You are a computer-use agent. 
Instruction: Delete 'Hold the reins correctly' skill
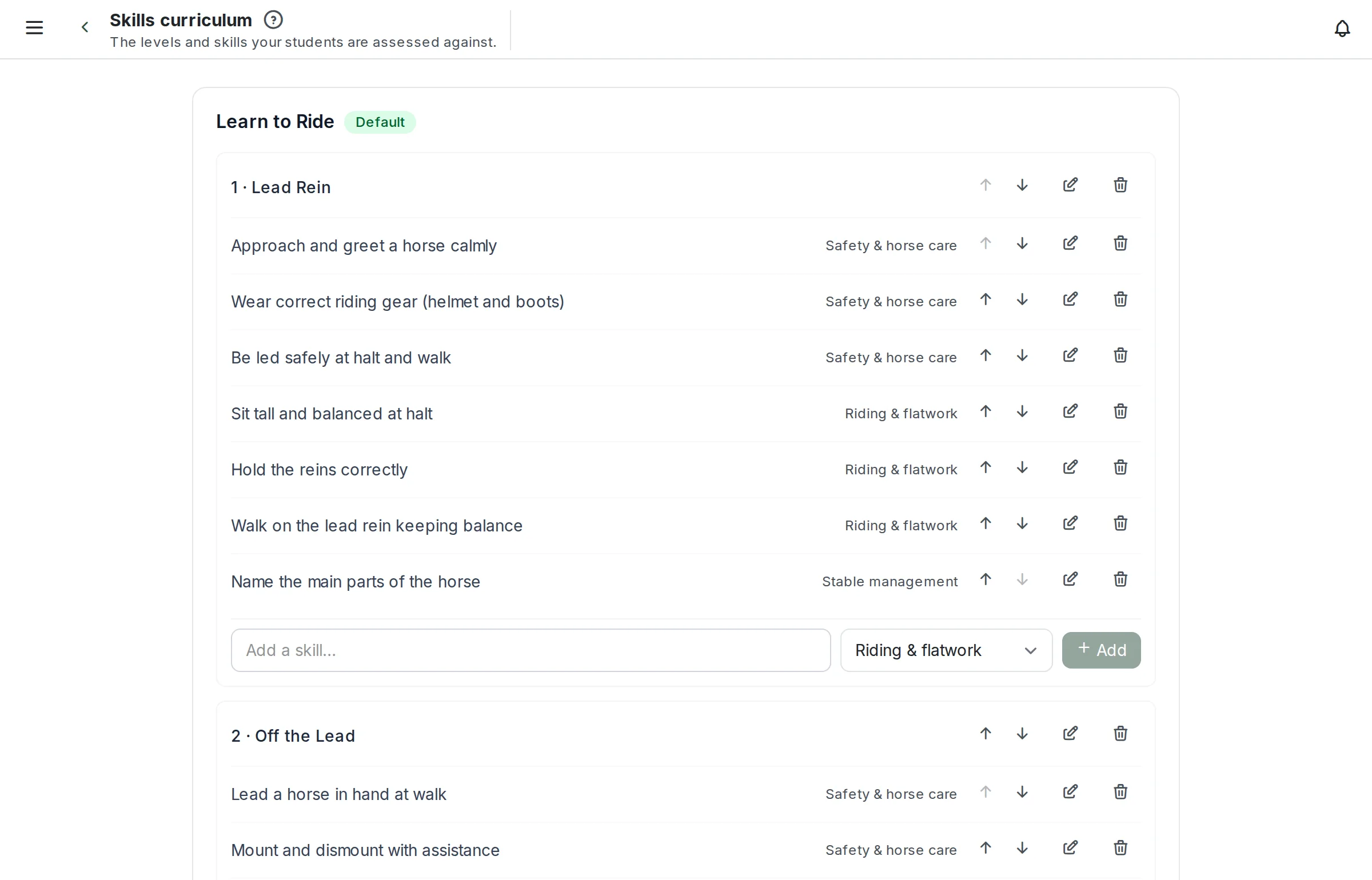(1120, 467)
